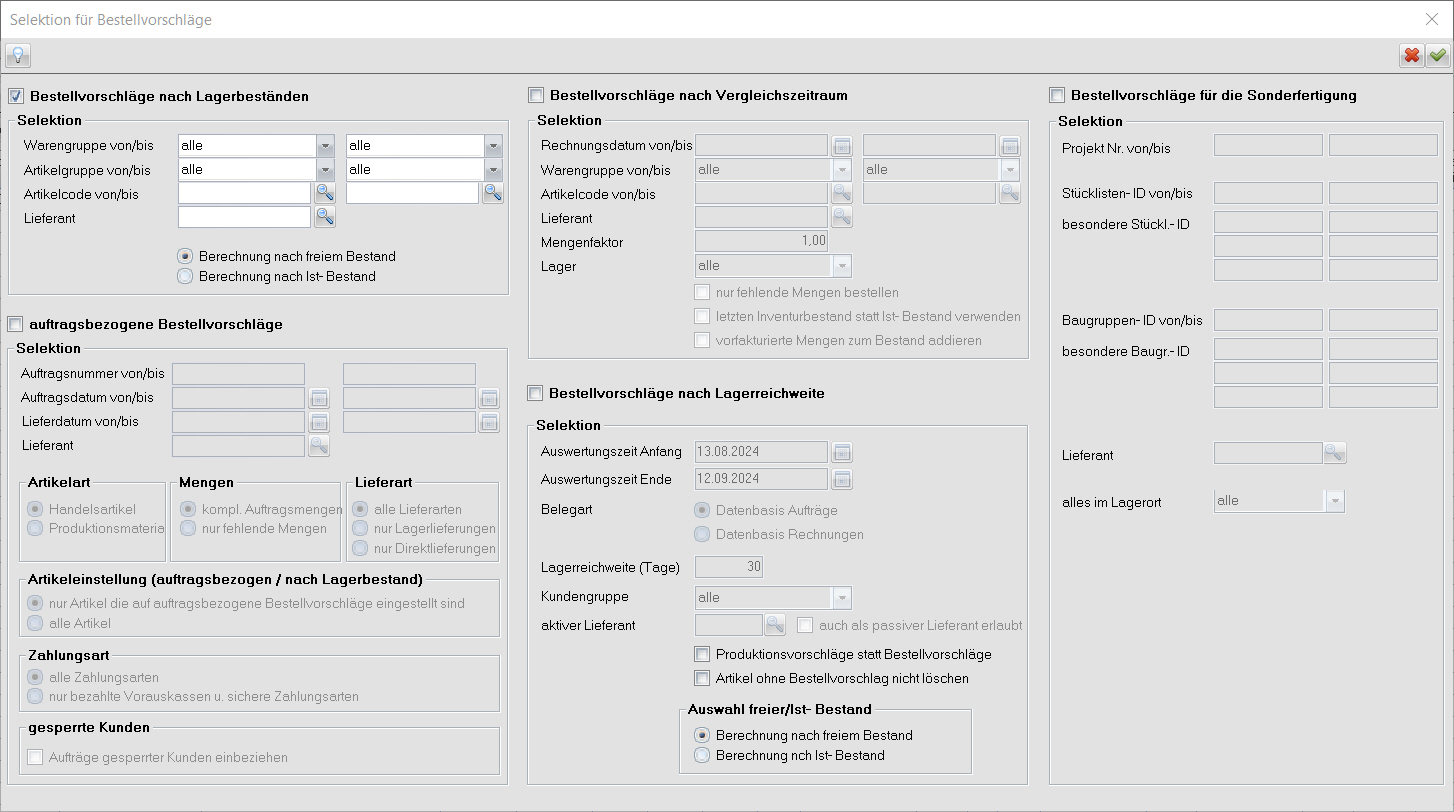Open search for first Artikelcode field under Lagerbeständen
Viewport: 1454px width, 812px height.
[325, 194]
